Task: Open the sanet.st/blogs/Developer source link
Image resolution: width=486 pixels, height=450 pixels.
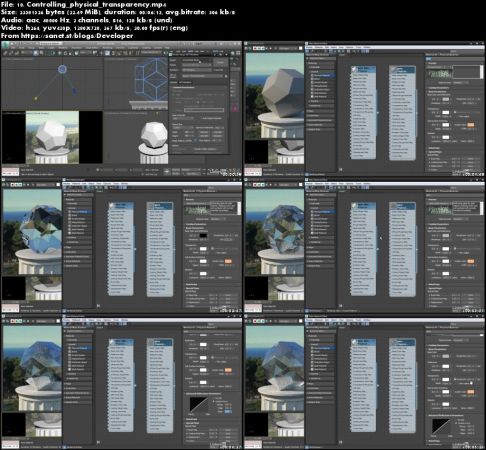Action: click(77, 36)
